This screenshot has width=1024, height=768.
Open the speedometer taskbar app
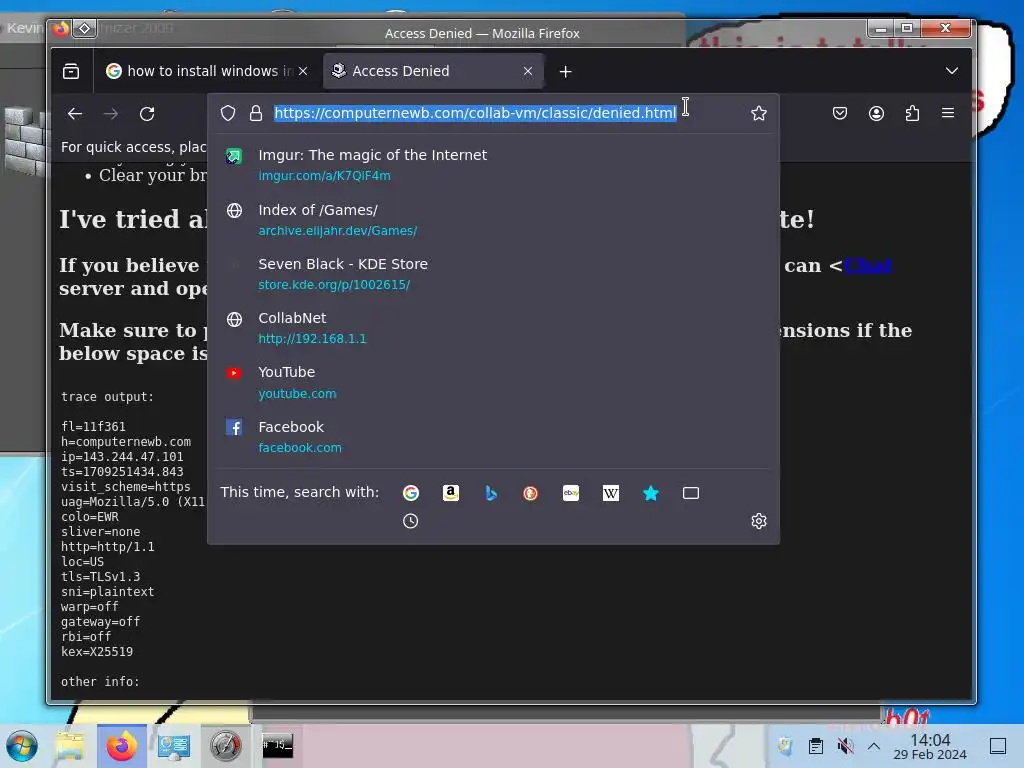[225, 746]
